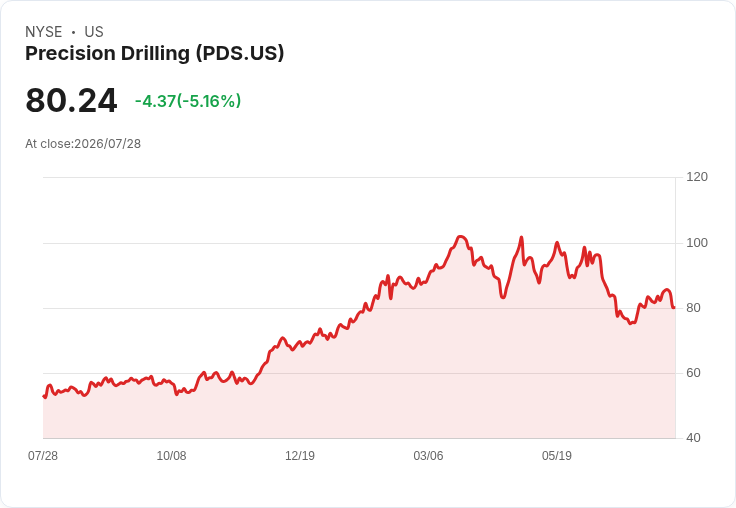This screenshot has height=508, width=736.
Task: Click the 03/06 date on x-axis
Action: point(428,455)
